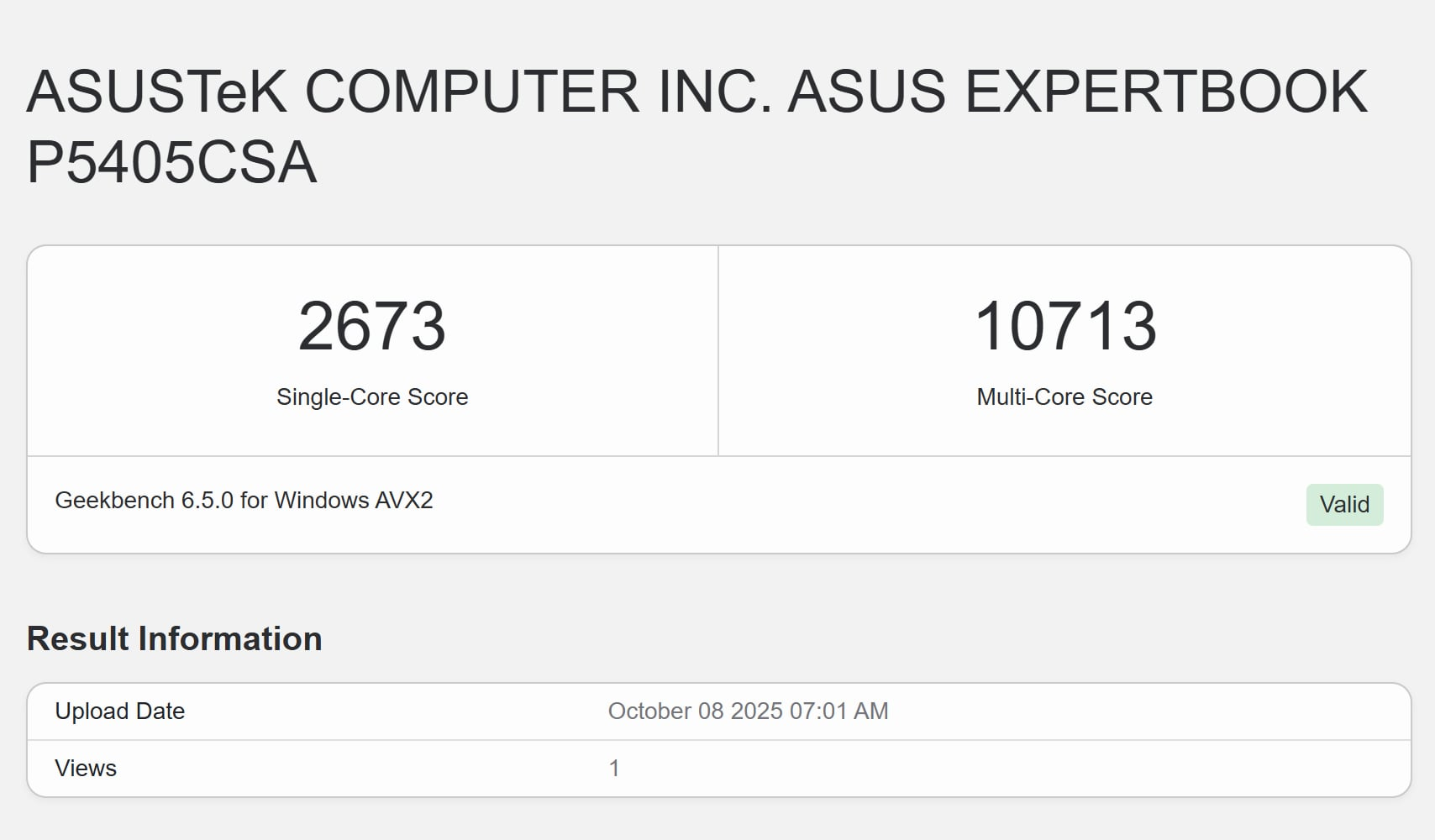Click the Geekbench 6.5.0 for Windows AVX2 text

tap(244, 500)
